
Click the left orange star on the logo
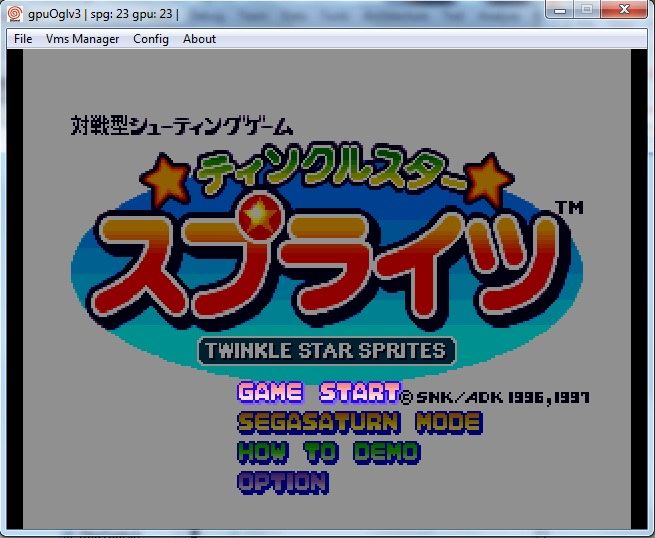pos(163,180)
